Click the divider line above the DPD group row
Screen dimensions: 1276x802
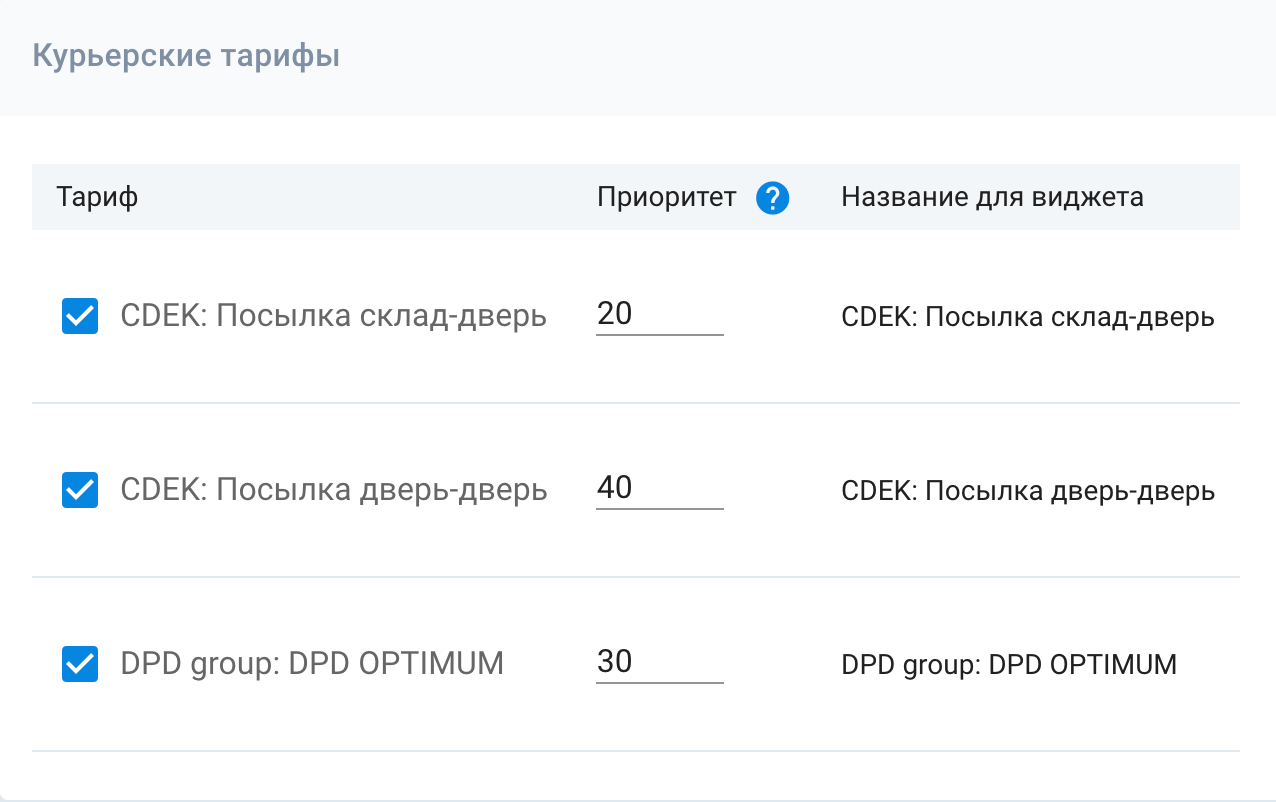click(636, 577)
